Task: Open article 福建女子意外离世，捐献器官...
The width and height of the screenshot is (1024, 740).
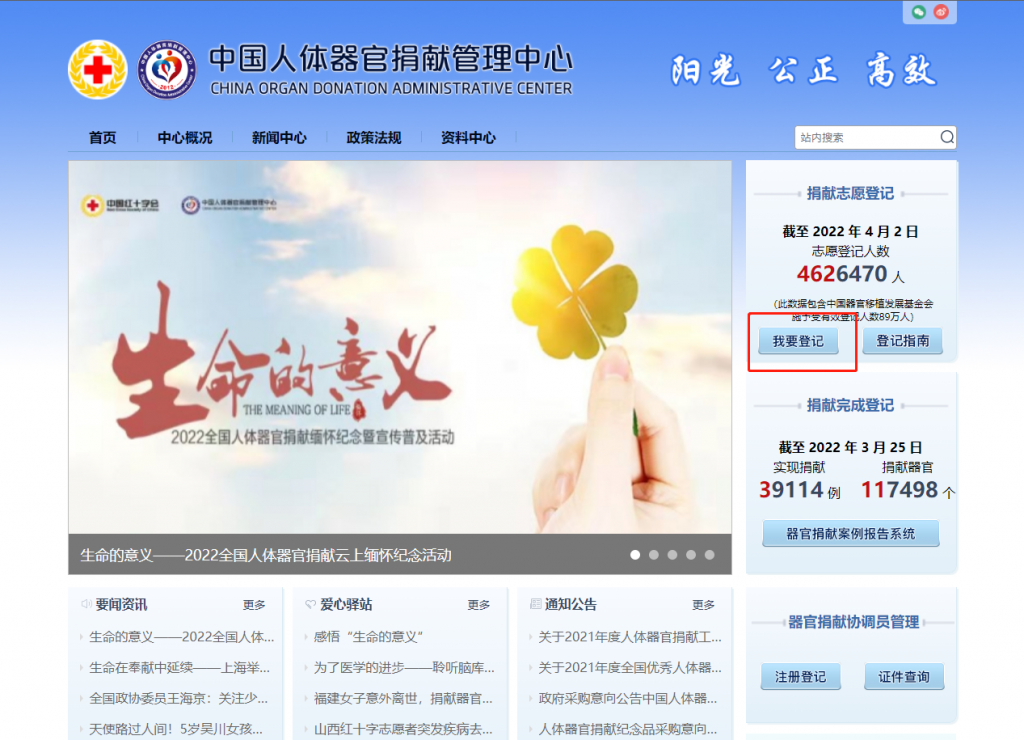Action: coord(403,698)
